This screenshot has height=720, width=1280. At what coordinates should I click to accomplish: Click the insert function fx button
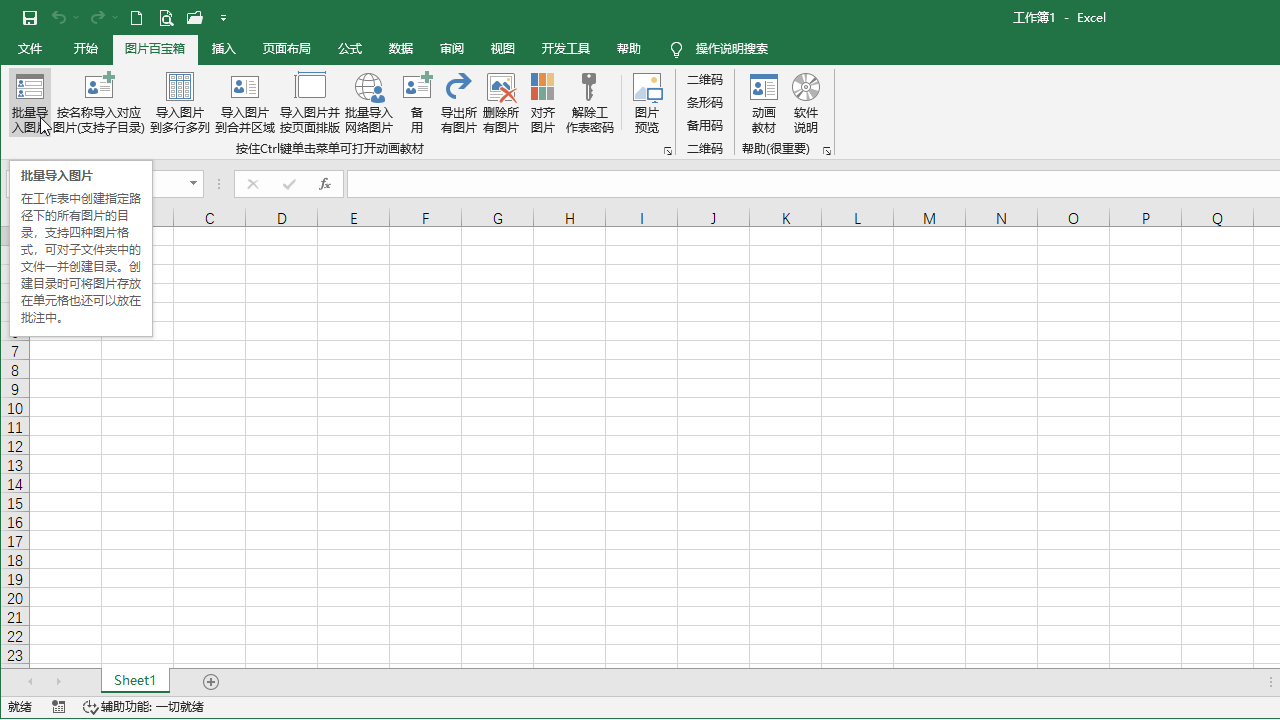[324, 184]
